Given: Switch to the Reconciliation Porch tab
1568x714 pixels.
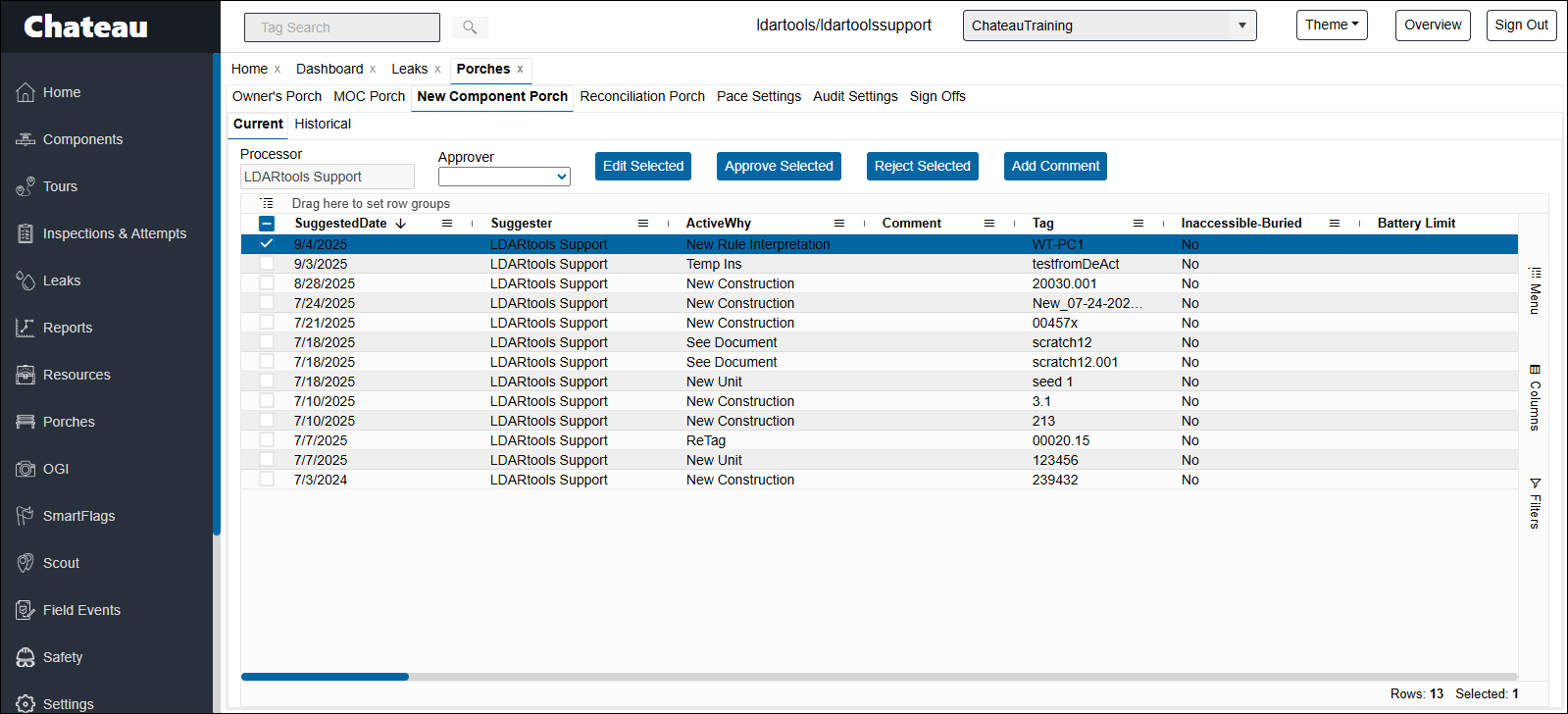Looking at the screenshot, I should tap(641, 96).
